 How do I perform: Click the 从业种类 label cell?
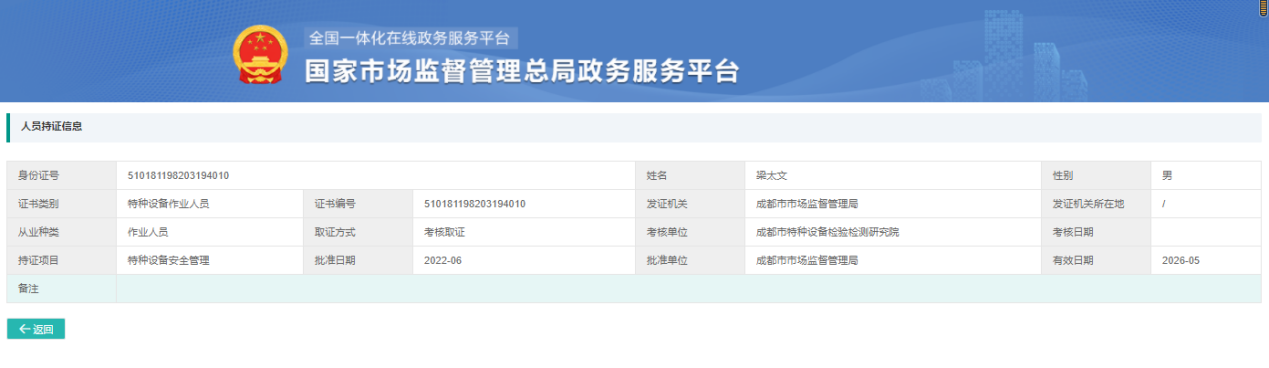point(62,232)
